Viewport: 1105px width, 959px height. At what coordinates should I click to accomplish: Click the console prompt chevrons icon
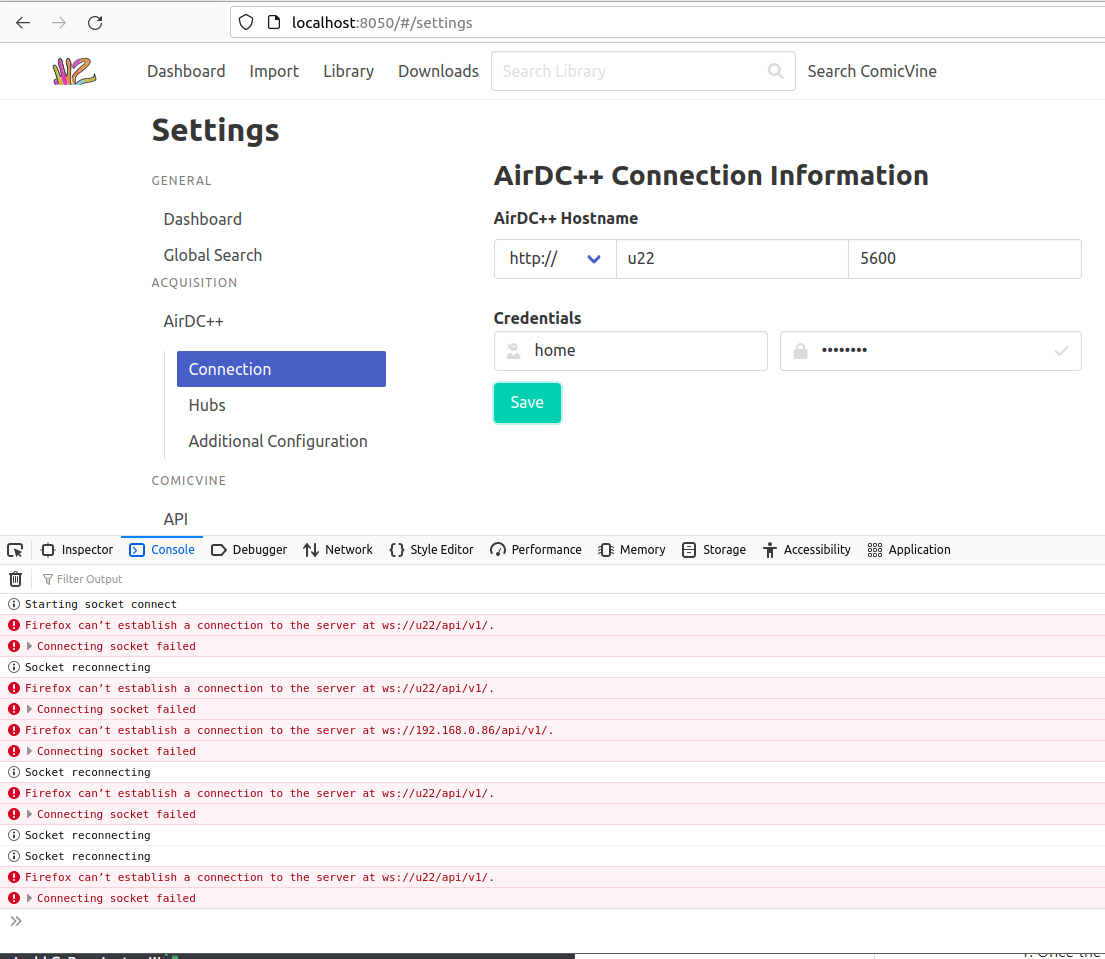coord(16,921)
